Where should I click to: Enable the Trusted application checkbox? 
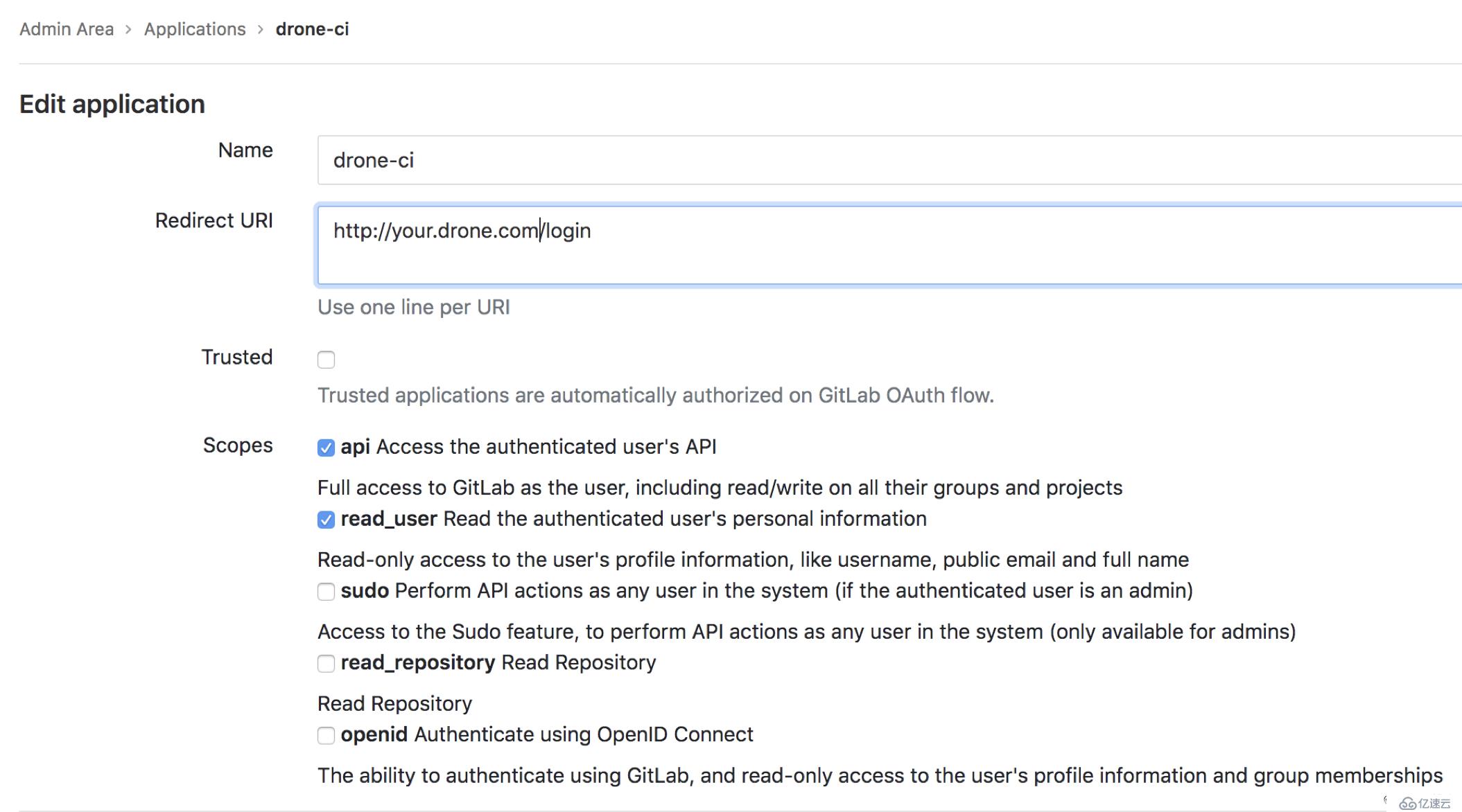(x=326, y=359)
